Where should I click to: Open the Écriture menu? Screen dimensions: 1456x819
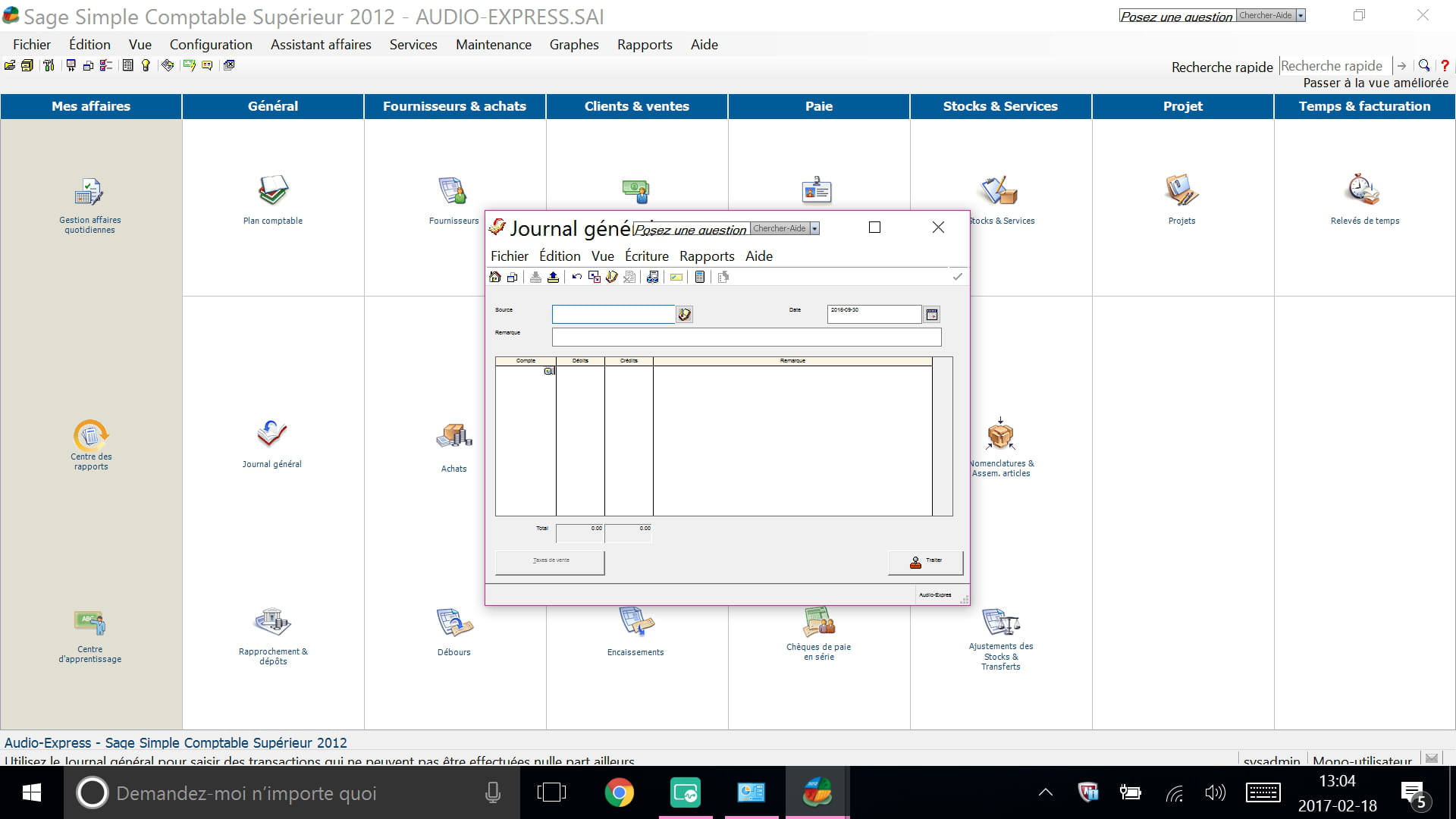pyautogui.click(x=646, y=256)
